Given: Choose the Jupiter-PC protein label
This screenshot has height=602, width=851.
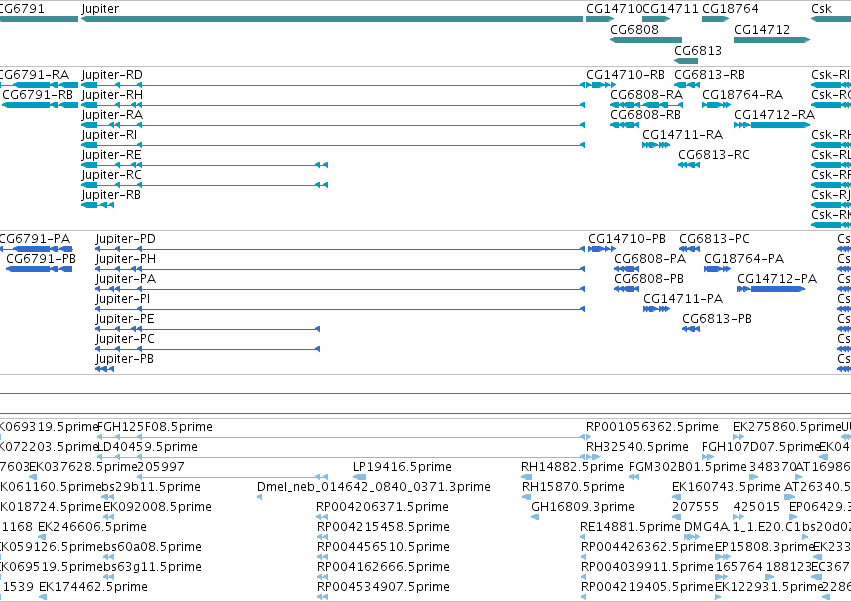Looking at the screenshot, I should [x=125, y=340].
